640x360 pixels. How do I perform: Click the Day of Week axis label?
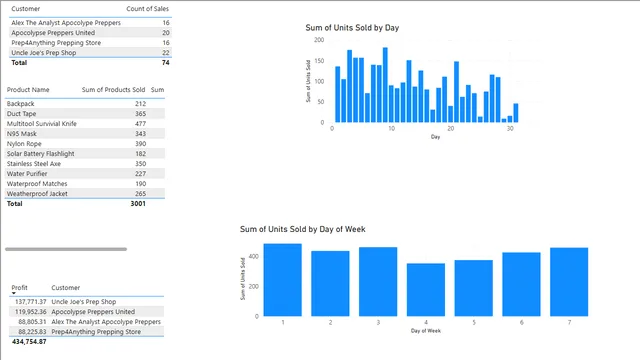click(x=426, y=331)
